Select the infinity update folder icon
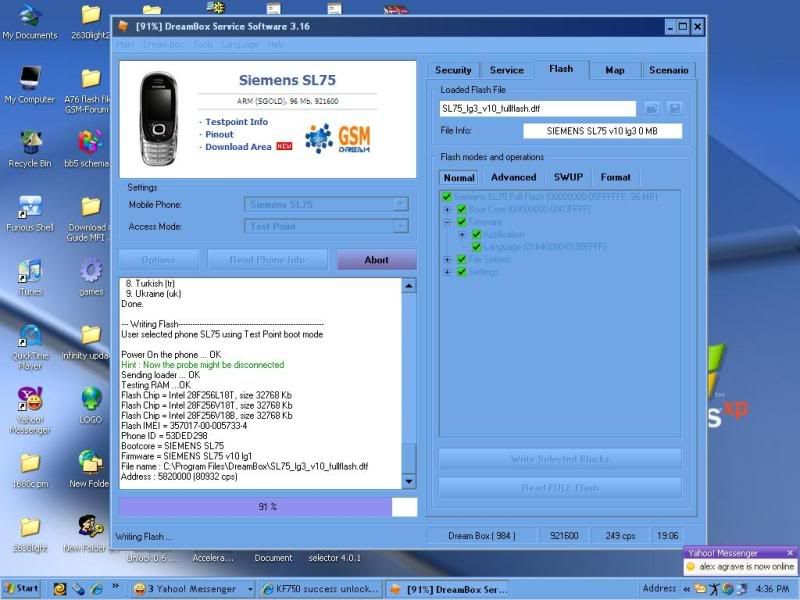The height and width of the screenshot is (600, 800). [88, 341]
